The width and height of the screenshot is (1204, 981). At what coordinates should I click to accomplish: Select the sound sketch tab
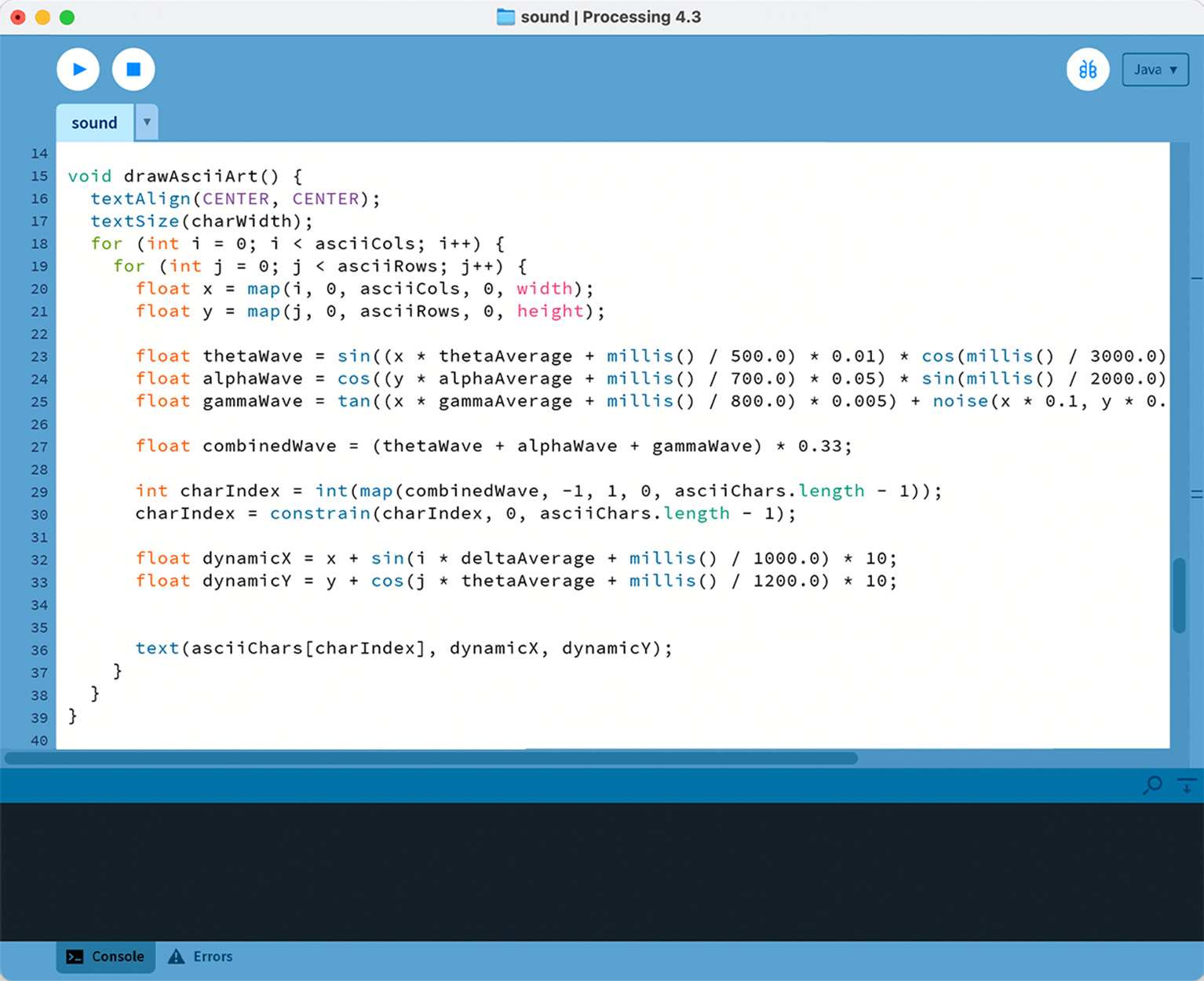[x=94, y=123]
